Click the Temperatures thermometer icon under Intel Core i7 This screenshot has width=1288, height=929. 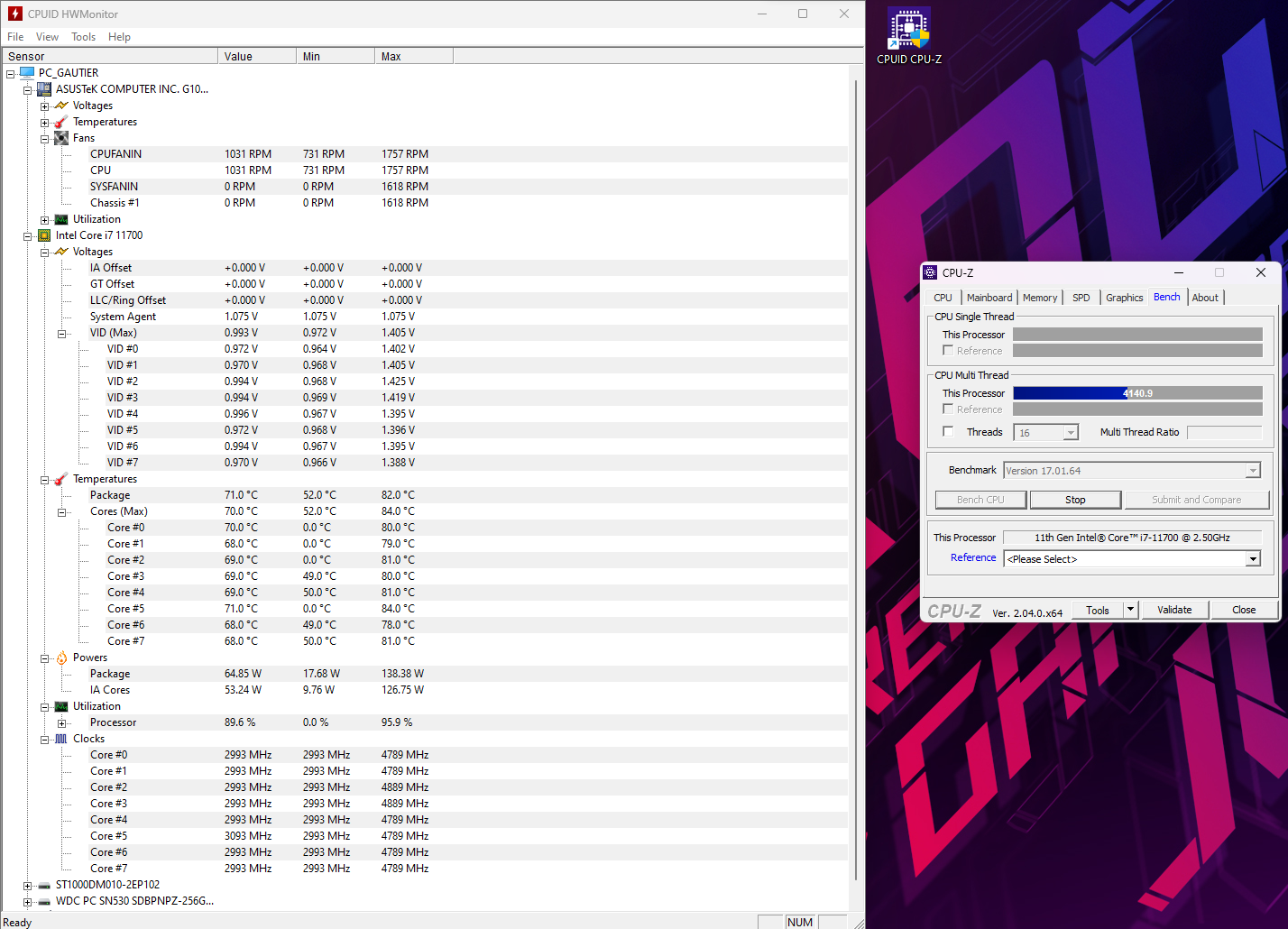tap(61, 479)
